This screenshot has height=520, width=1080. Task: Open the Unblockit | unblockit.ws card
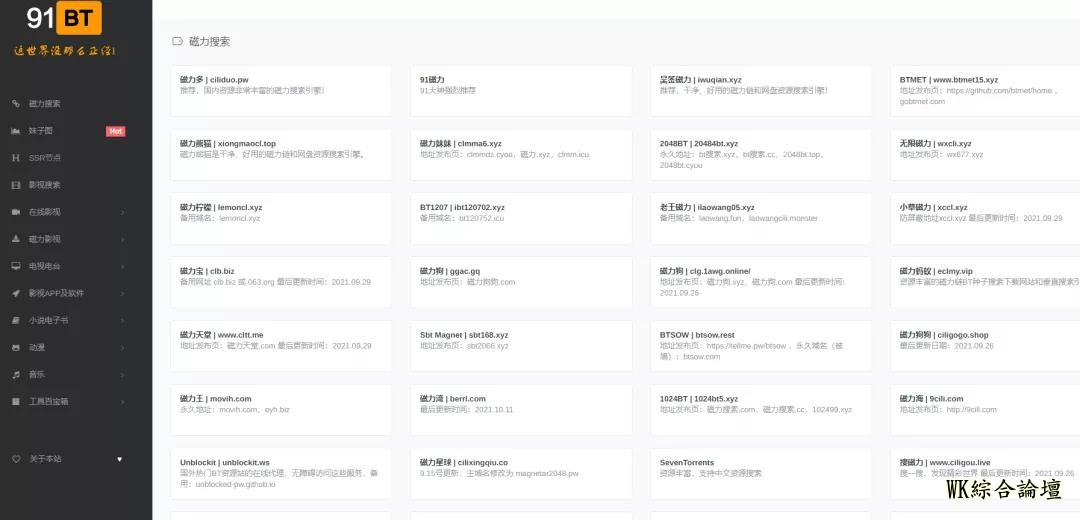[x=281, y=473]
